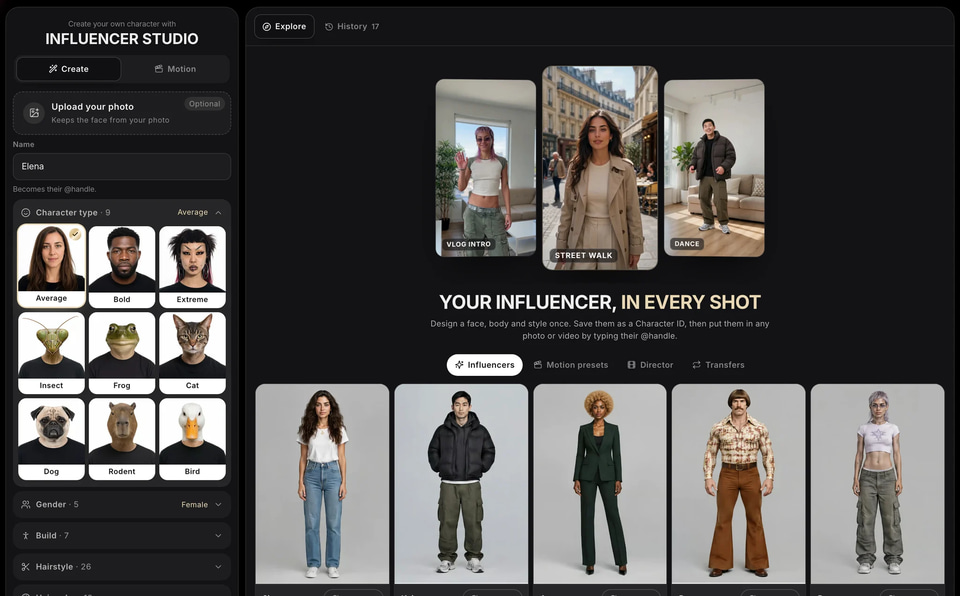Open the Street Walk preview card
This screenshot has width=960, height=596.
(x=600, y=168)
